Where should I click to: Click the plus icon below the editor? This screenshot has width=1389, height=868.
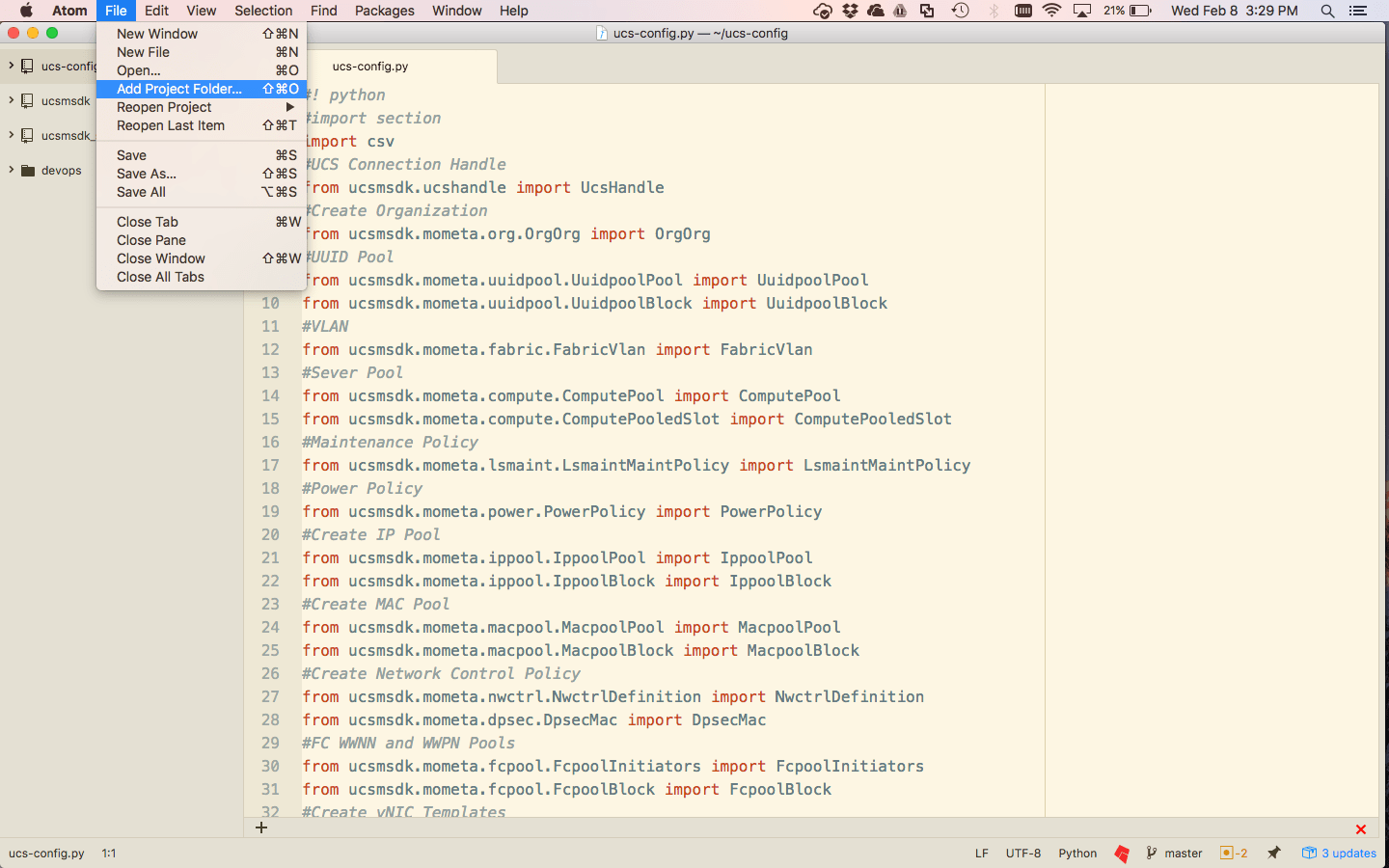(x=260, y=827)
